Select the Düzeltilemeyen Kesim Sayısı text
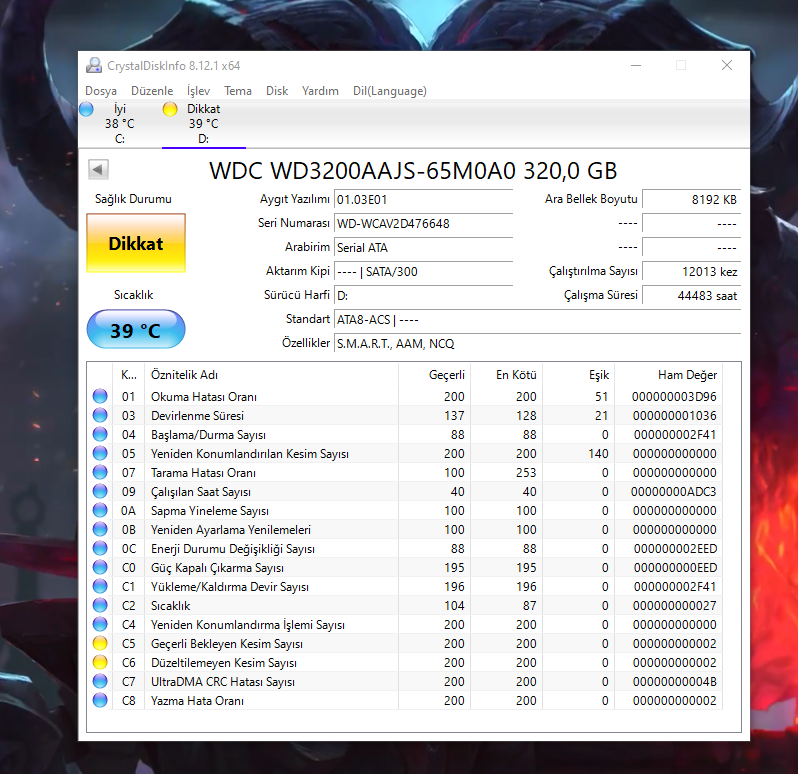Viewport: 798px width, 774px height. click(x=224, y=663)
